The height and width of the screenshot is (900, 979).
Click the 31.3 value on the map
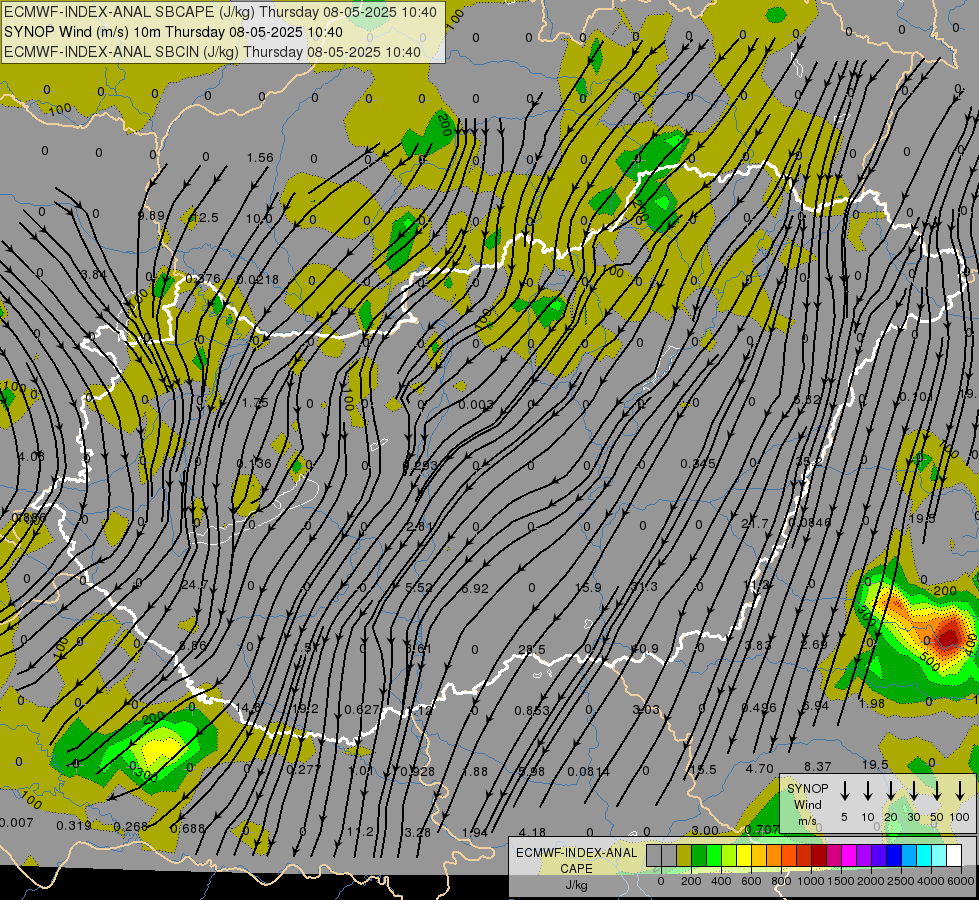[644, 586]
